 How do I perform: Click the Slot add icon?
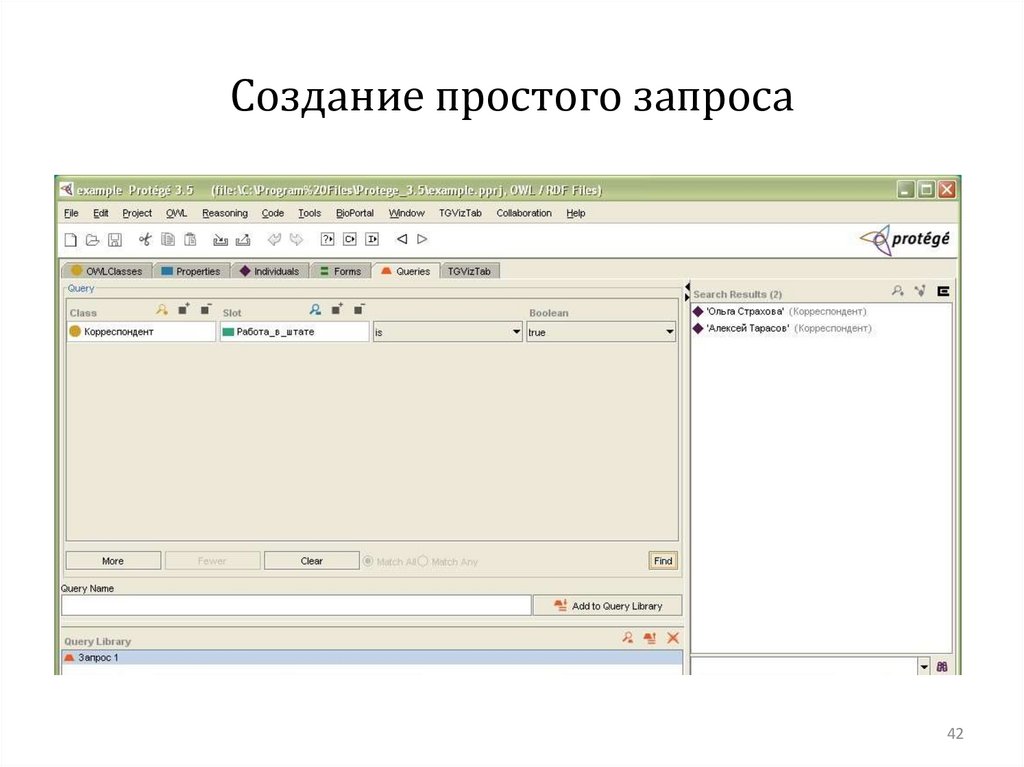tap(337, 309)
